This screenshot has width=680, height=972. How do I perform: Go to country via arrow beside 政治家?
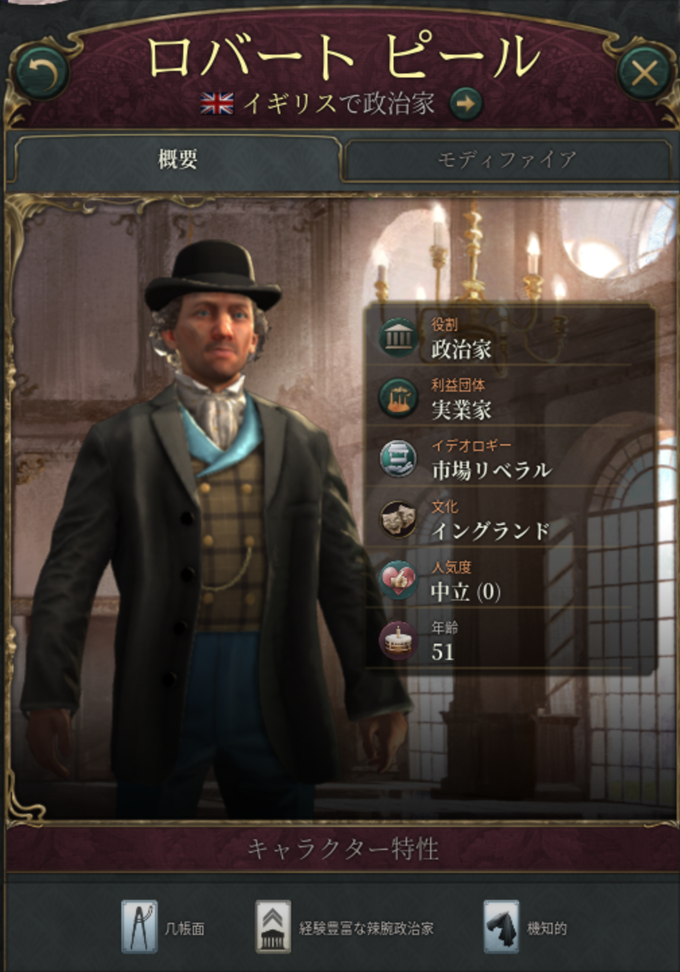pos(466,104)
